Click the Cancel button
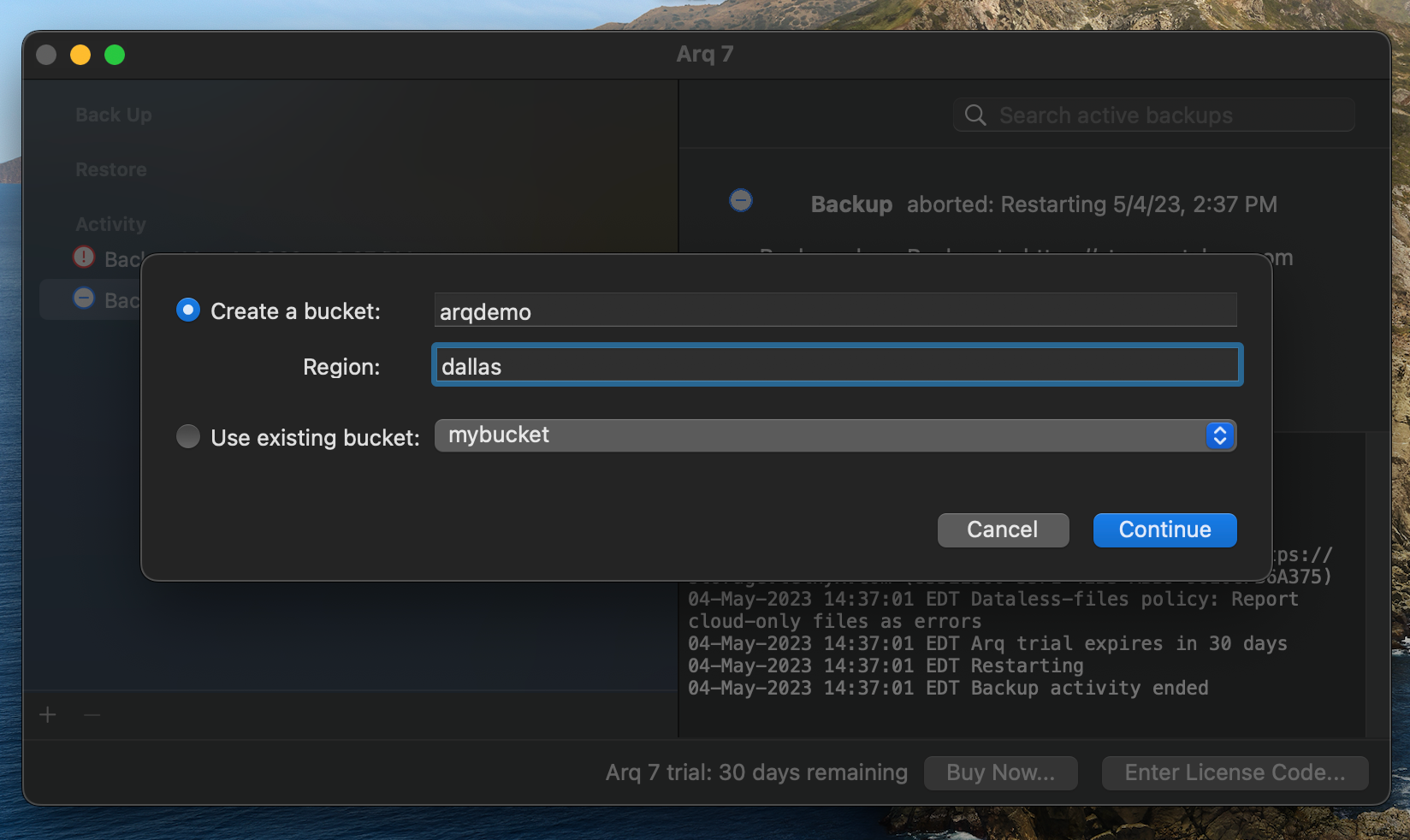1410x840 pixels. pyautogui.click(x=1003, y=529)
